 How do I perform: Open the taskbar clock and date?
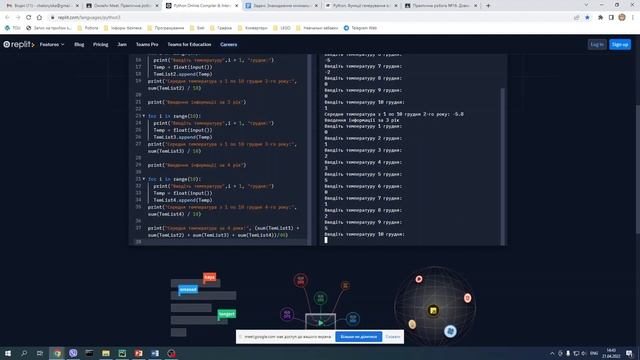611,353
